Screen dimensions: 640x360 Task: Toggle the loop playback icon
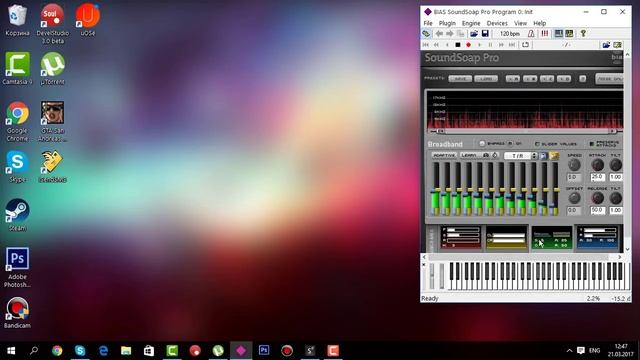[525, 44]
